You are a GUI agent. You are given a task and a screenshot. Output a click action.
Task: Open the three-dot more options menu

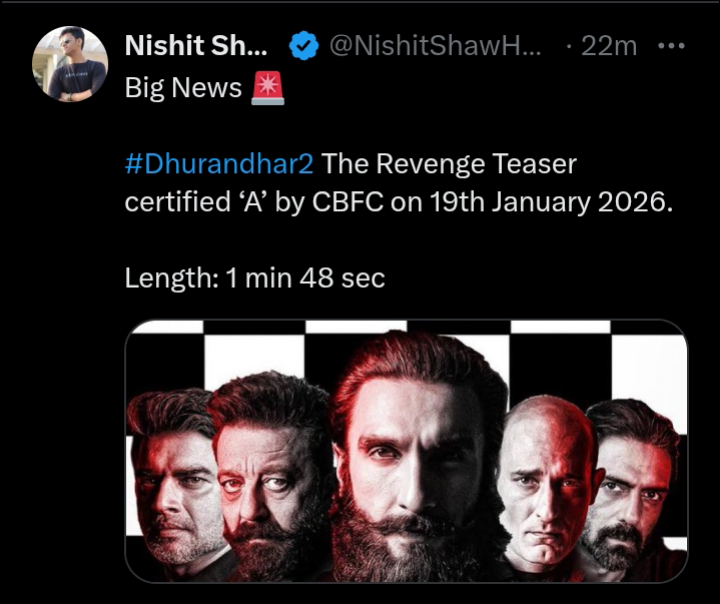click(x=669, y=46)
